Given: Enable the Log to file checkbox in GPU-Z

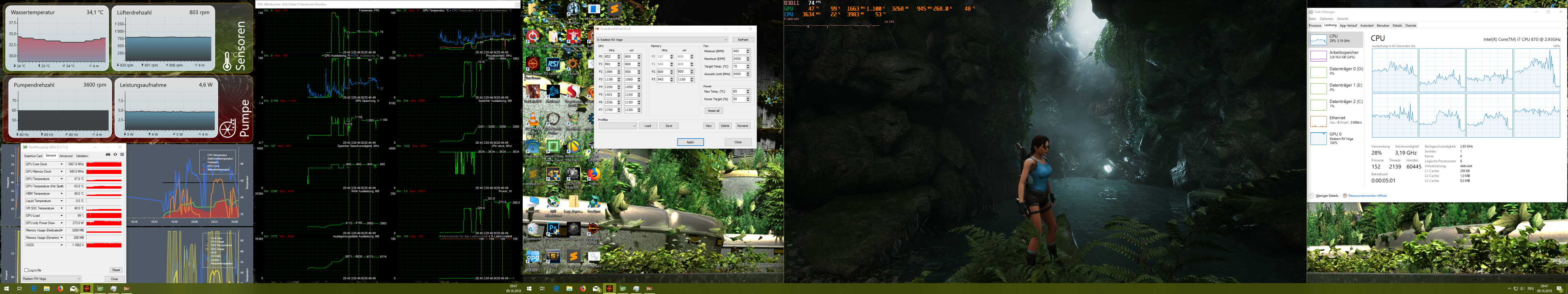Looking at the screenshot, I should pyautogui.click(x=26, y=269).
